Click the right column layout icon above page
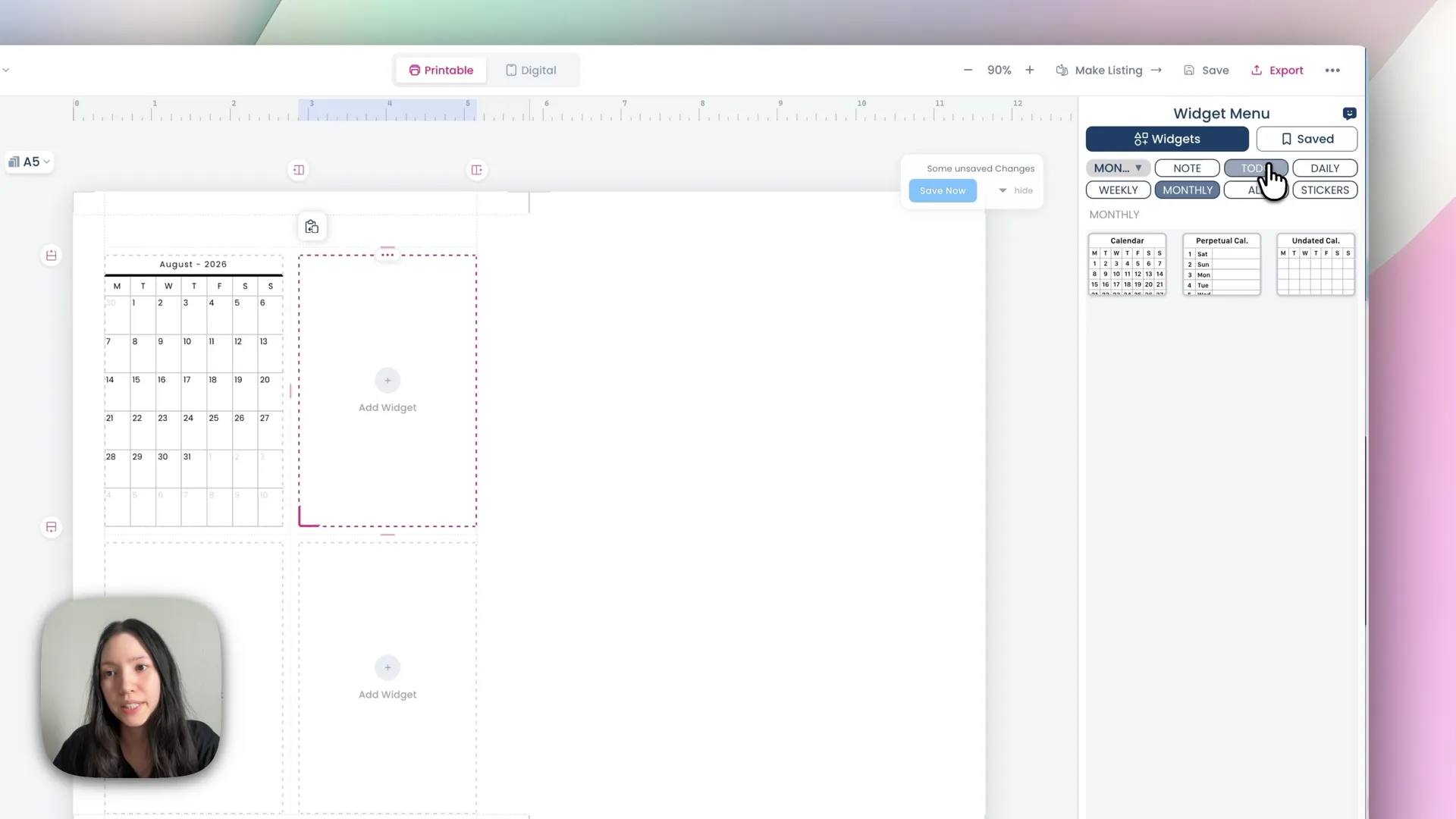 476,171
